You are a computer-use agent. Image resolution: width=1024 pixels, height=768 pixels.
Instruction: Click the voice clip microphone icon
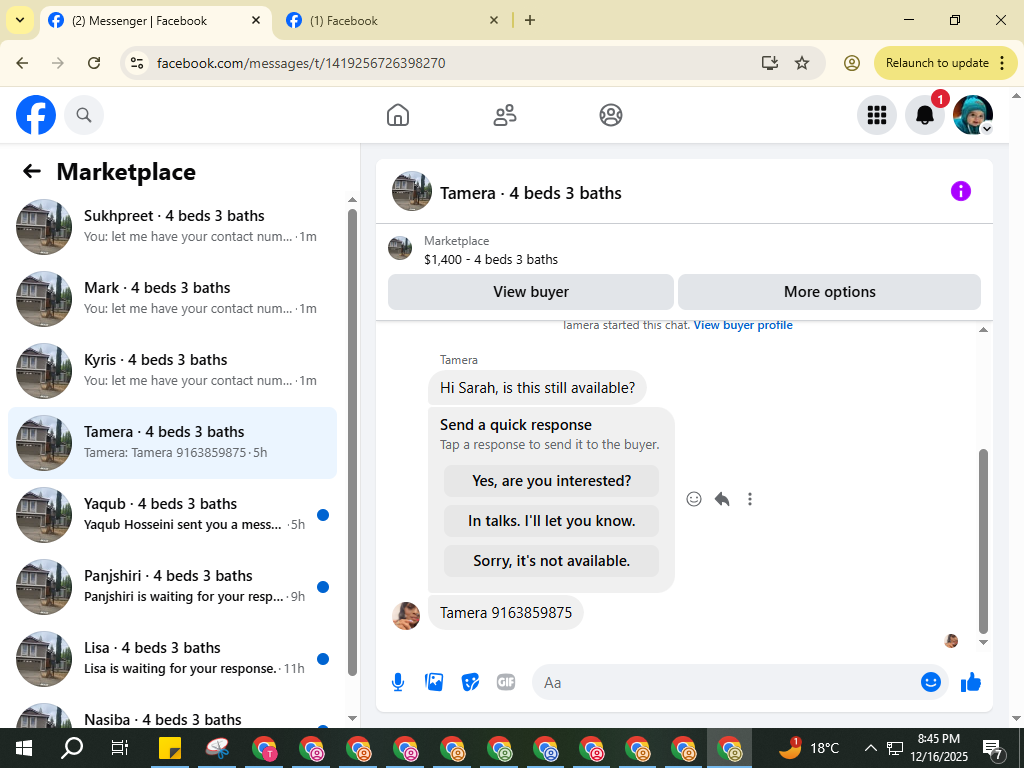(x=398, y=682)
